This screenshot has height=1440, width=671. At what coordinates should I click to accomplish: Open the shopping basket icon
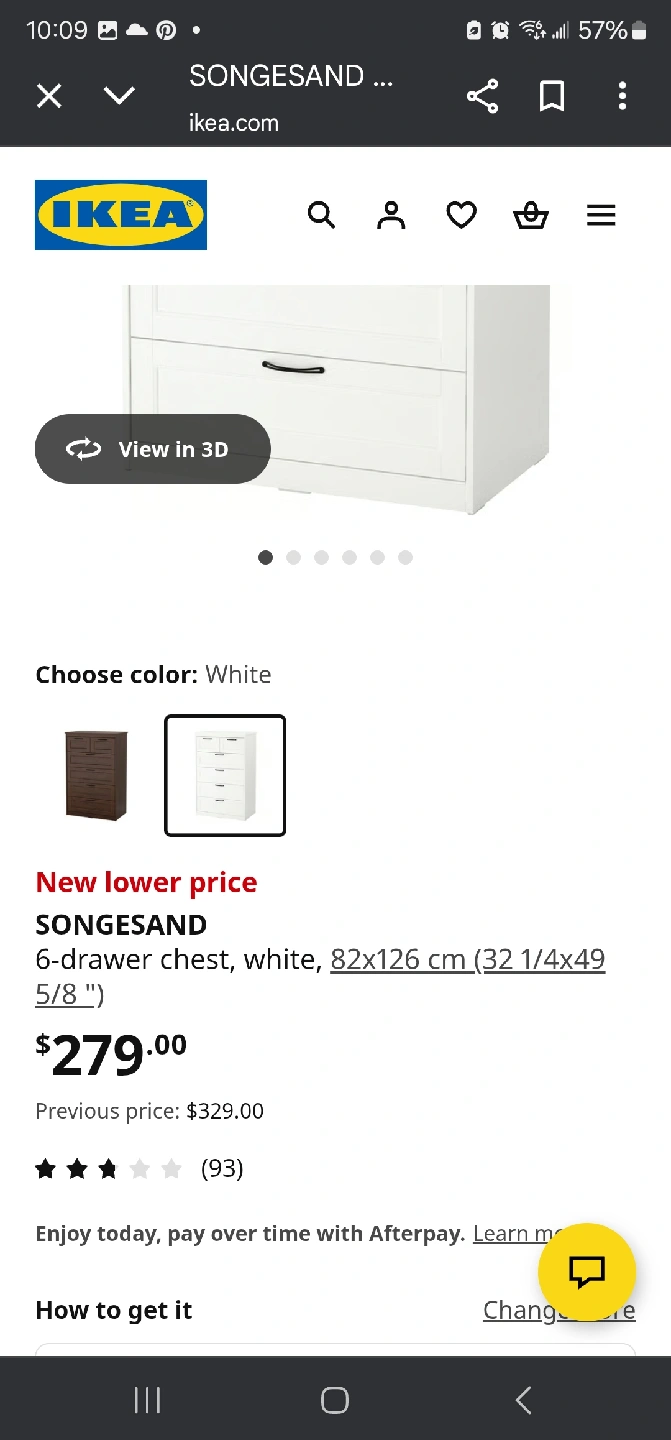click(531, 215)
